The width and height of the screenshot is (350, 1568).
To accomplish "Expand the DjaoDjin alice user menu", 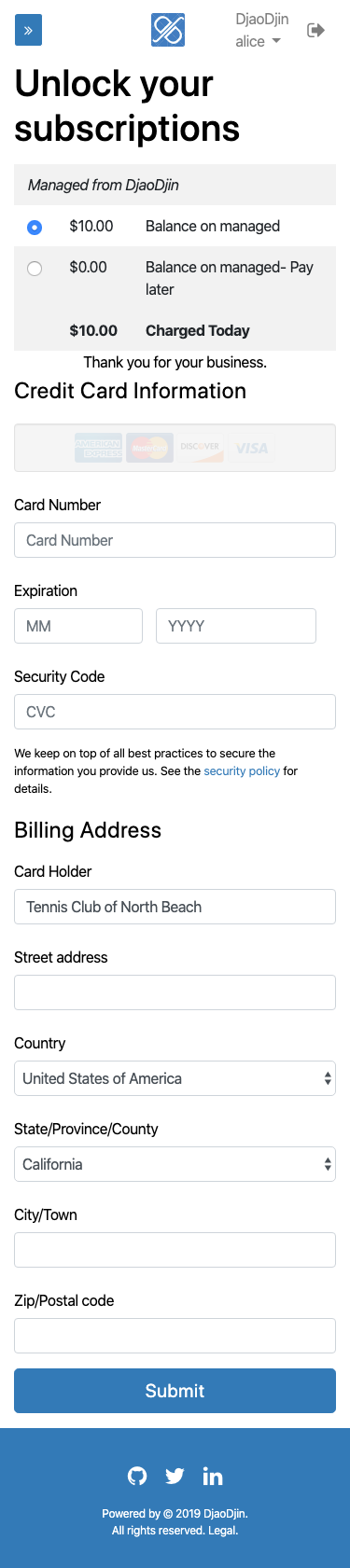I will (261, 30).
